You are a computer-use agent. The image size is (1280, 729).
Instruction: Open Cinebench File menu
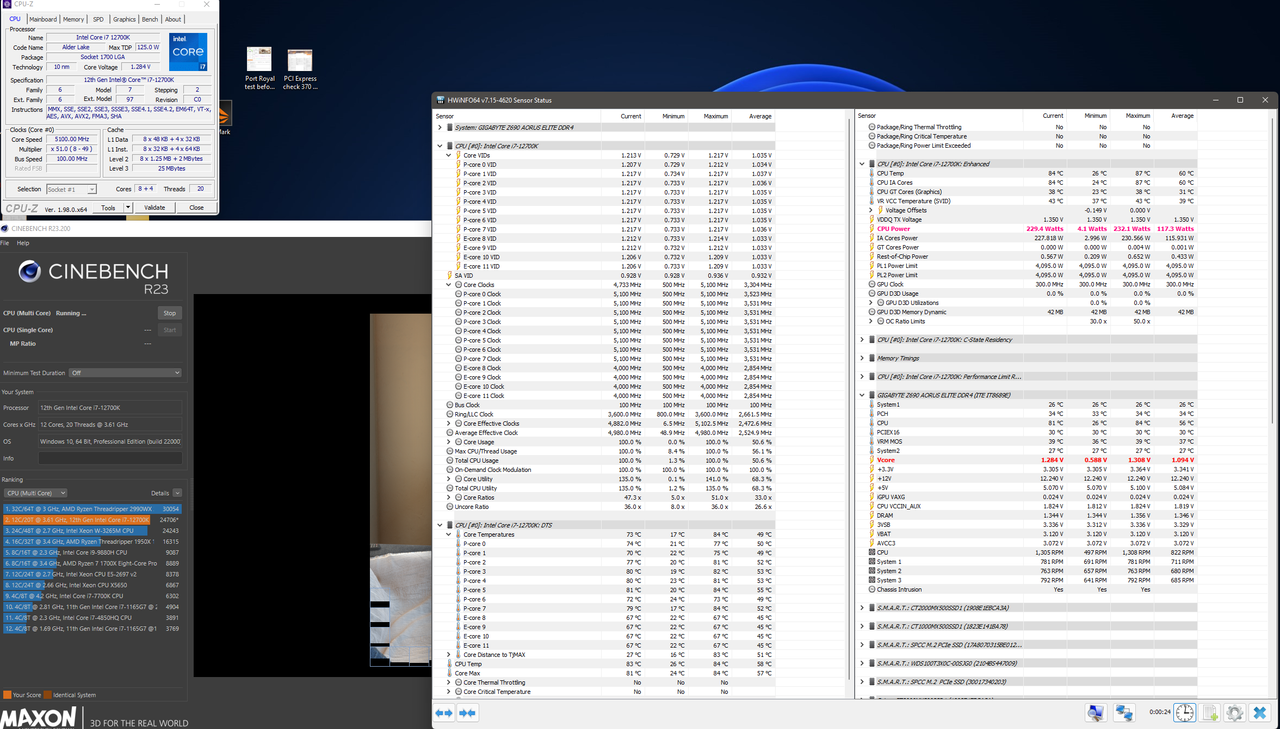coord(6,243)
